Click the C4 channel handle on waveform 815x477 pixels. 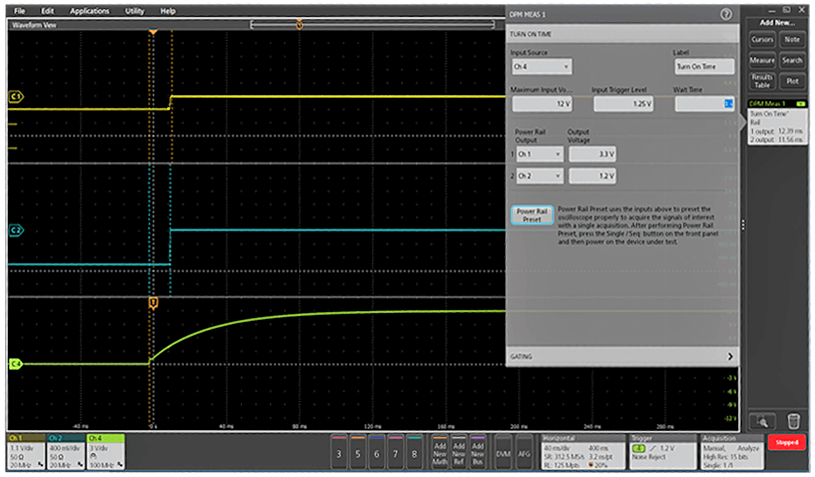coord(16,364)
